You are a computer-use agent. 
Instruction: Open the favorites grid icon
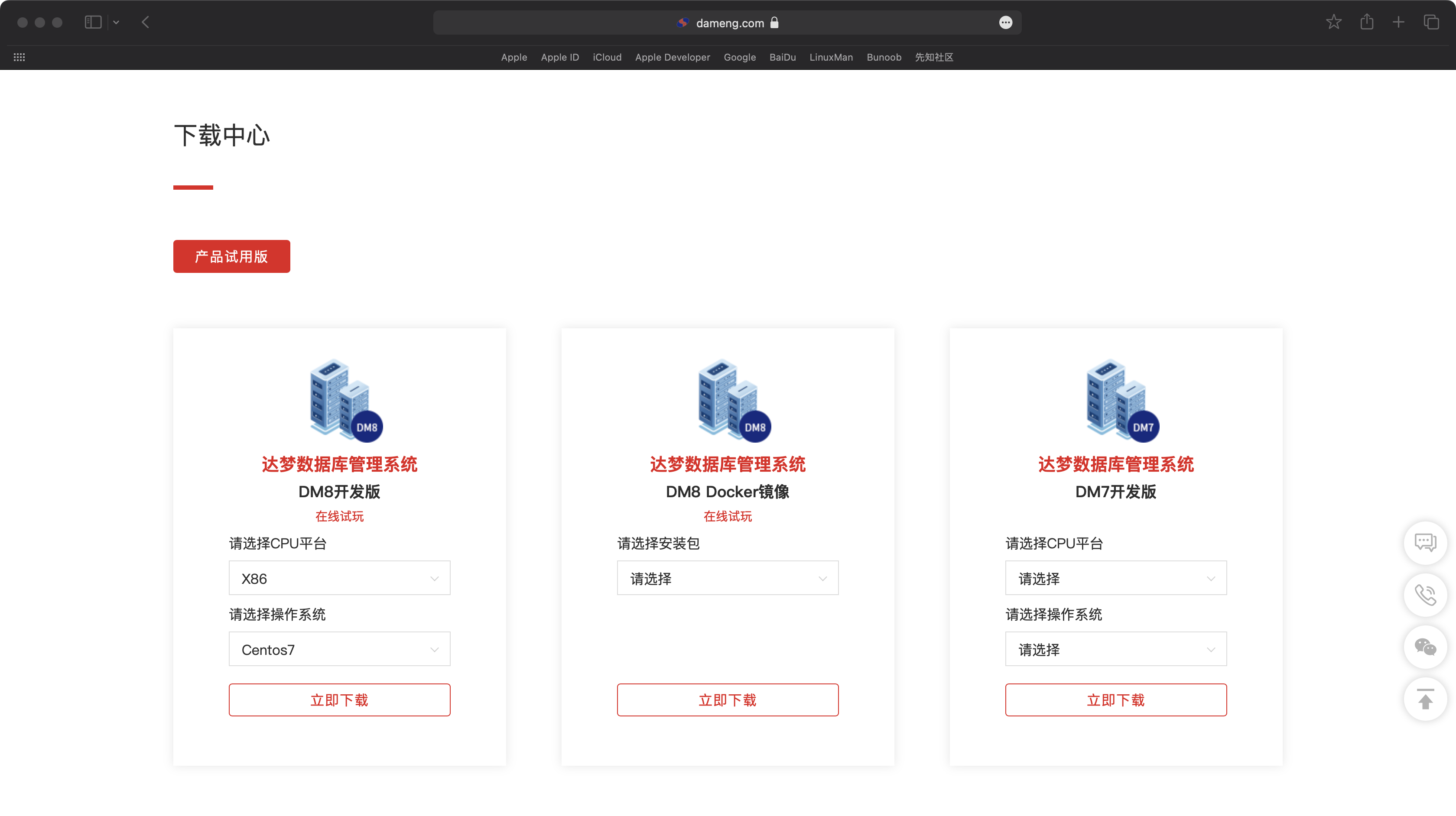(x=19, y=57)
